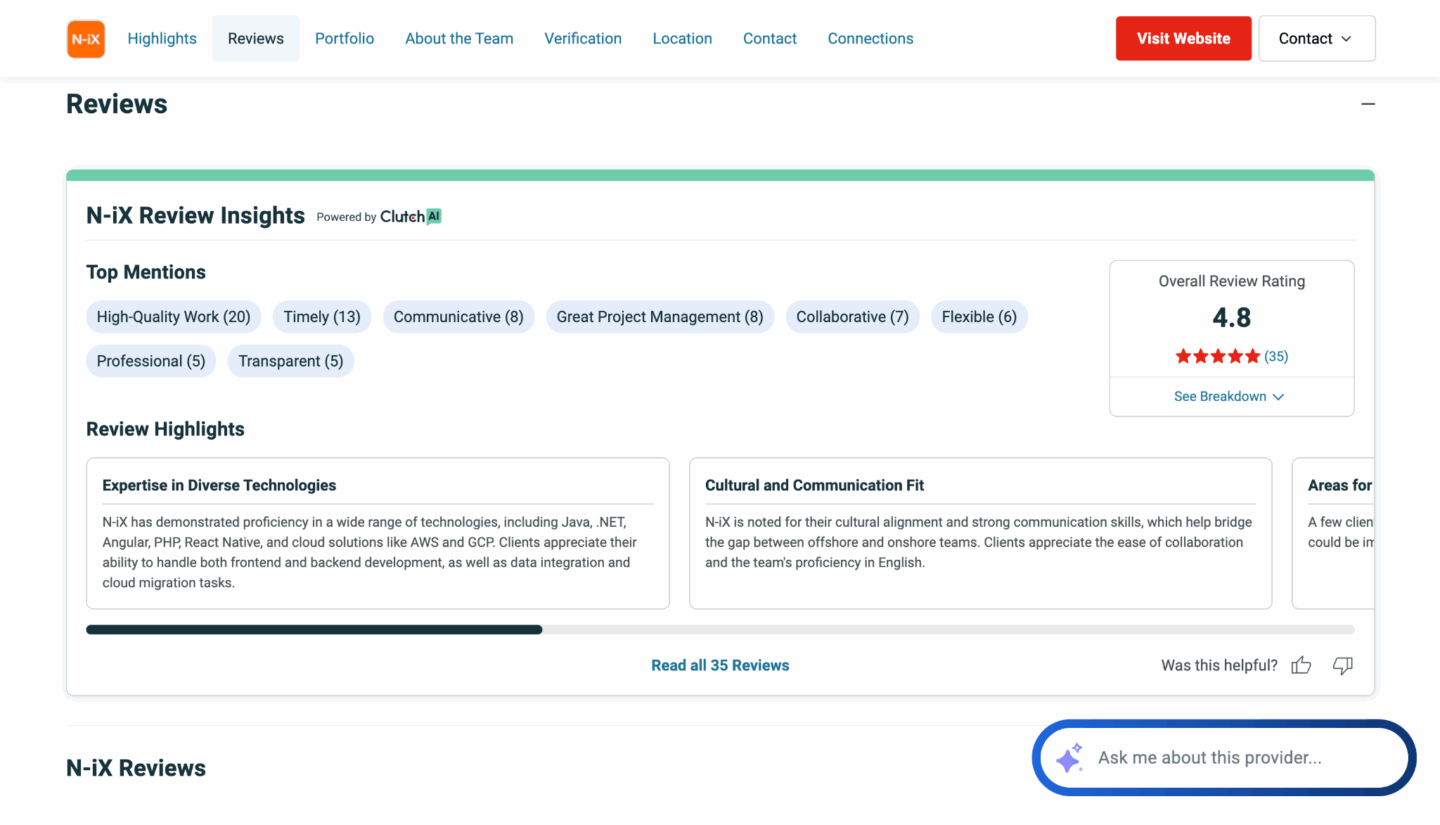
Task: Click the Clutch AI logo
Action: pyautogui.click(x=411, y=216)
